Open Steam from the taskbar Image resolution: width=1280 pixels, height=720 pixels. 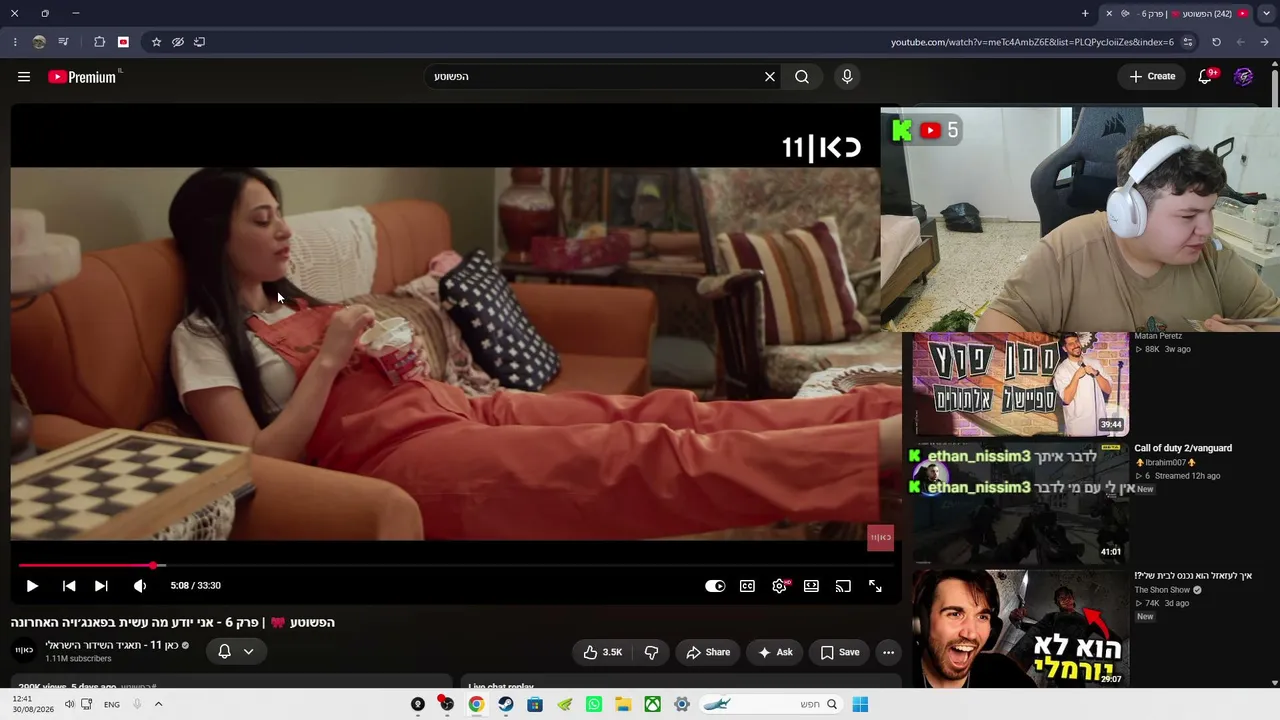coord(506,704)
